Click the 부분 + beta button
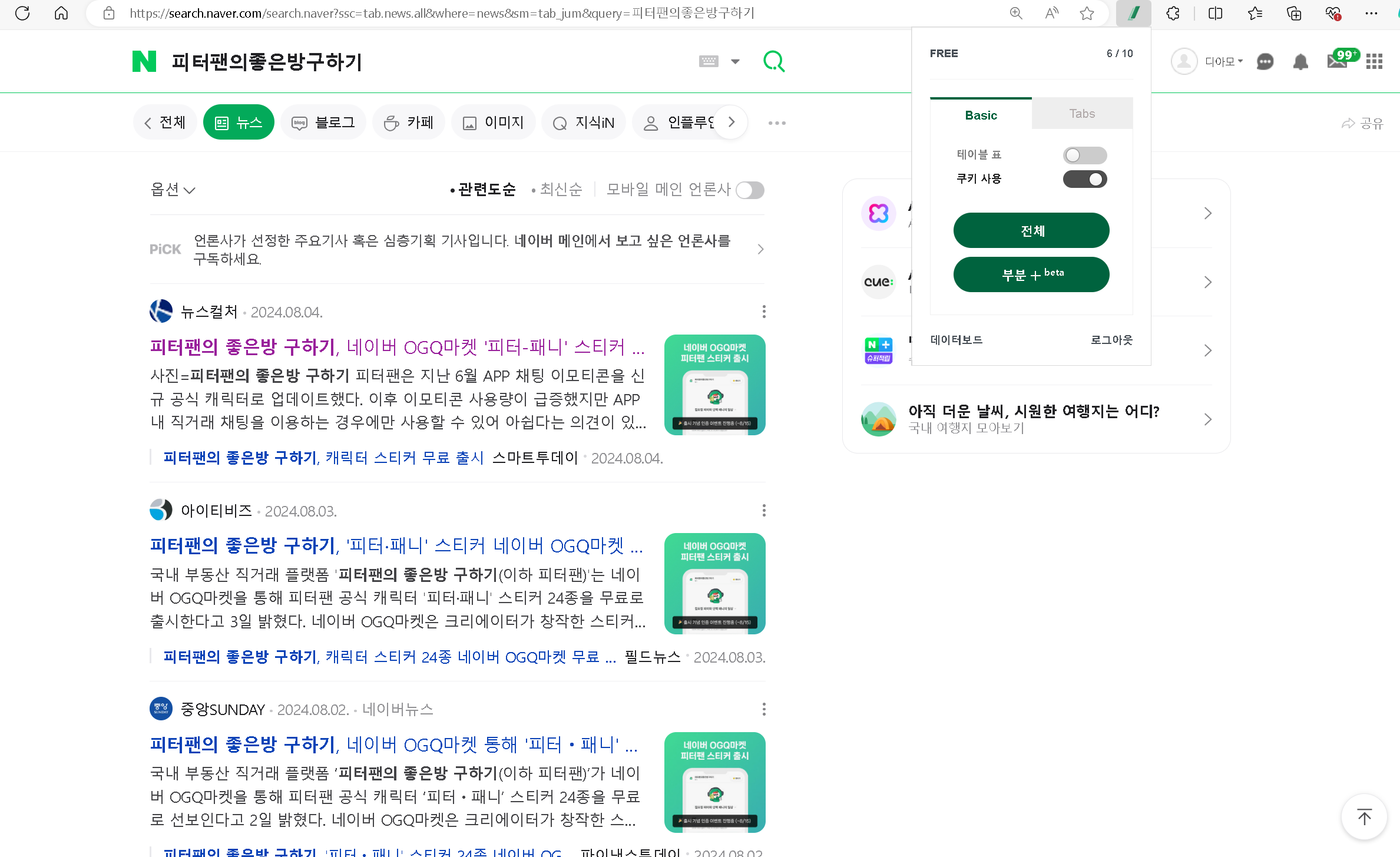This screenshot has height=857, width=1400. tap(1031, 274)
